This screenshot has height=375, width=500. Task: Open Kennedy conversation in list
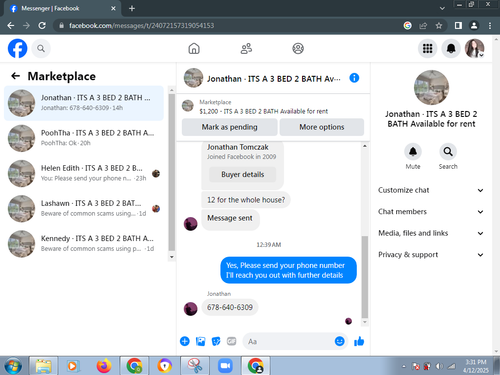[x=84, y=244]
